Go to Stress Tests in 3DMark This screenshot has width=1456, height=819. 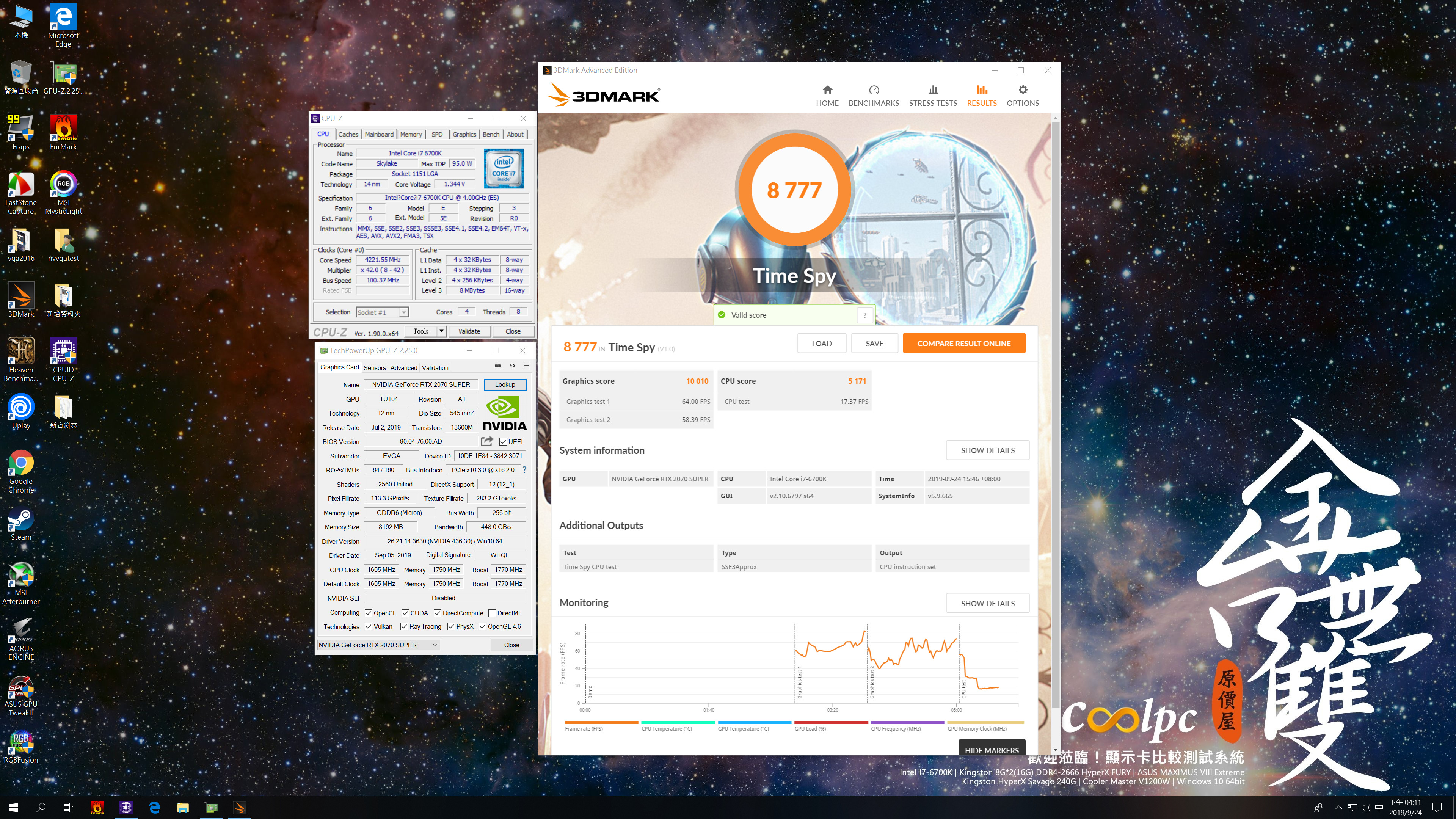933,96
